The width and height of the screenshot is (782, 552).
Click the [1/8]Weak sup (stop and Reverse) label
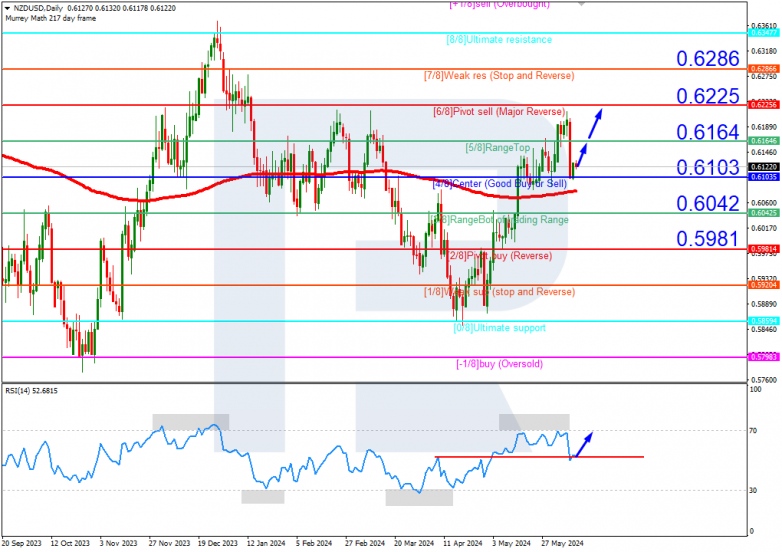pyautogui.click(x=499, y=292)
